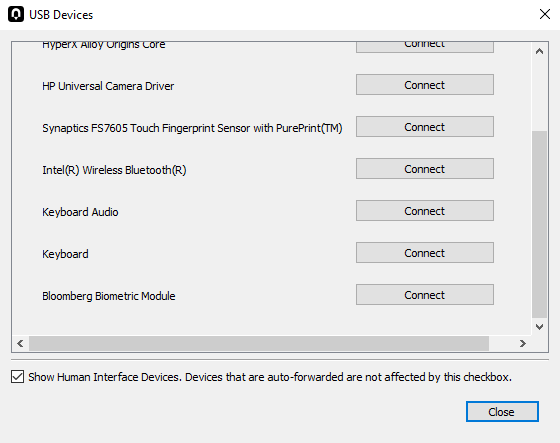Click the horizontal scrollbar right arrow
Image resolution: width=560 pixels, height=443 pixels.
tap(523, 343)
